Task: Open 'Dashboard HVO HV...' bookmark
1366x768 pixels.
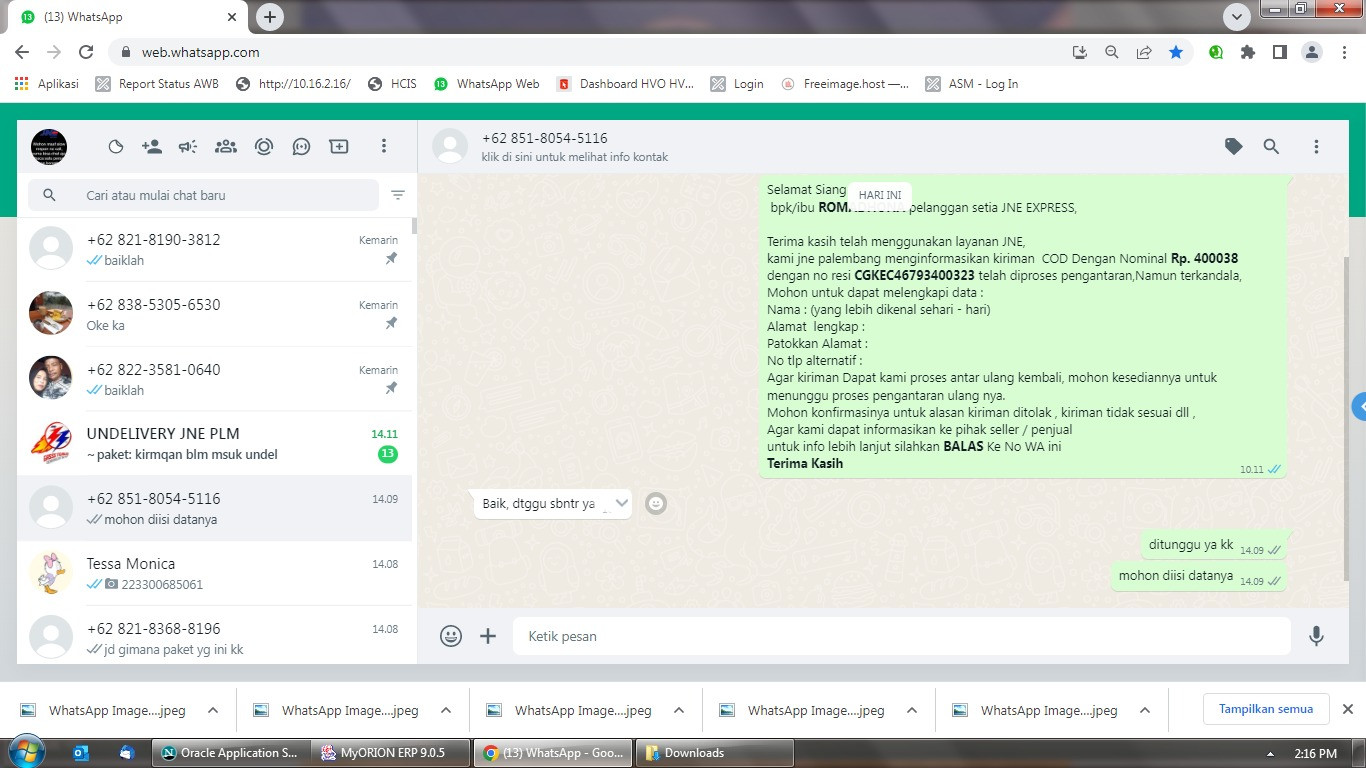Action: click(625, 84)
